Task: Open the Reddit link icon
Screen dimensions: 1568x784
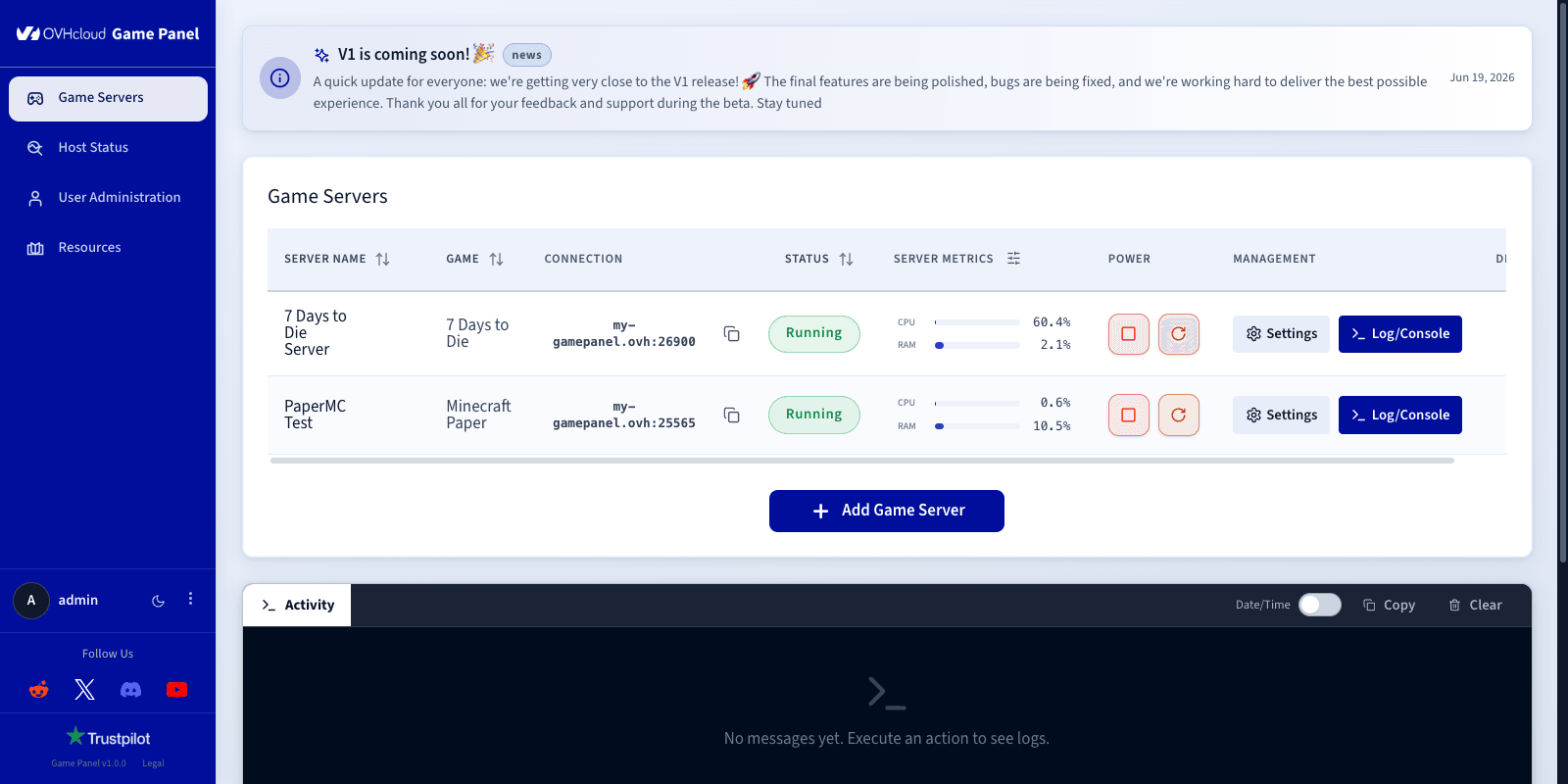Action: (39, 690)
